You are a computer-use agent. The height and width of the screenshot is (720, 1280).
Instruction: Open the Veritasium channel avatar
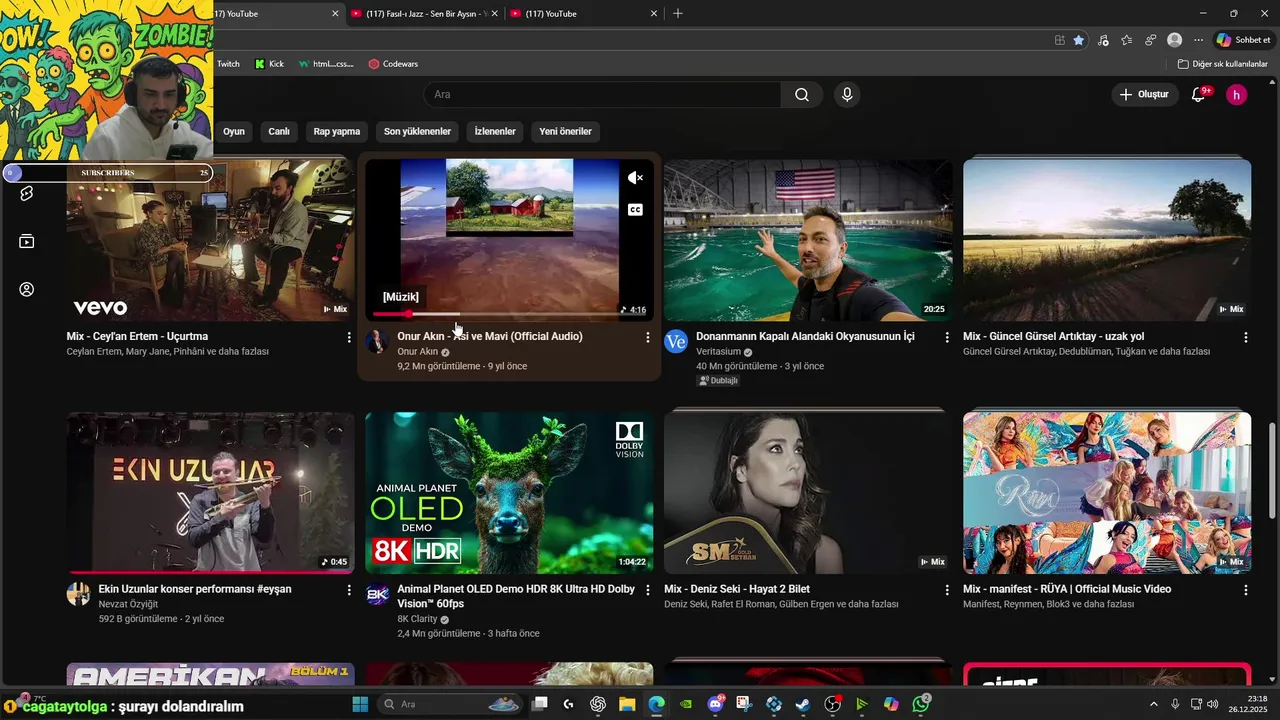pyautogui.click(x=676, y=342)
